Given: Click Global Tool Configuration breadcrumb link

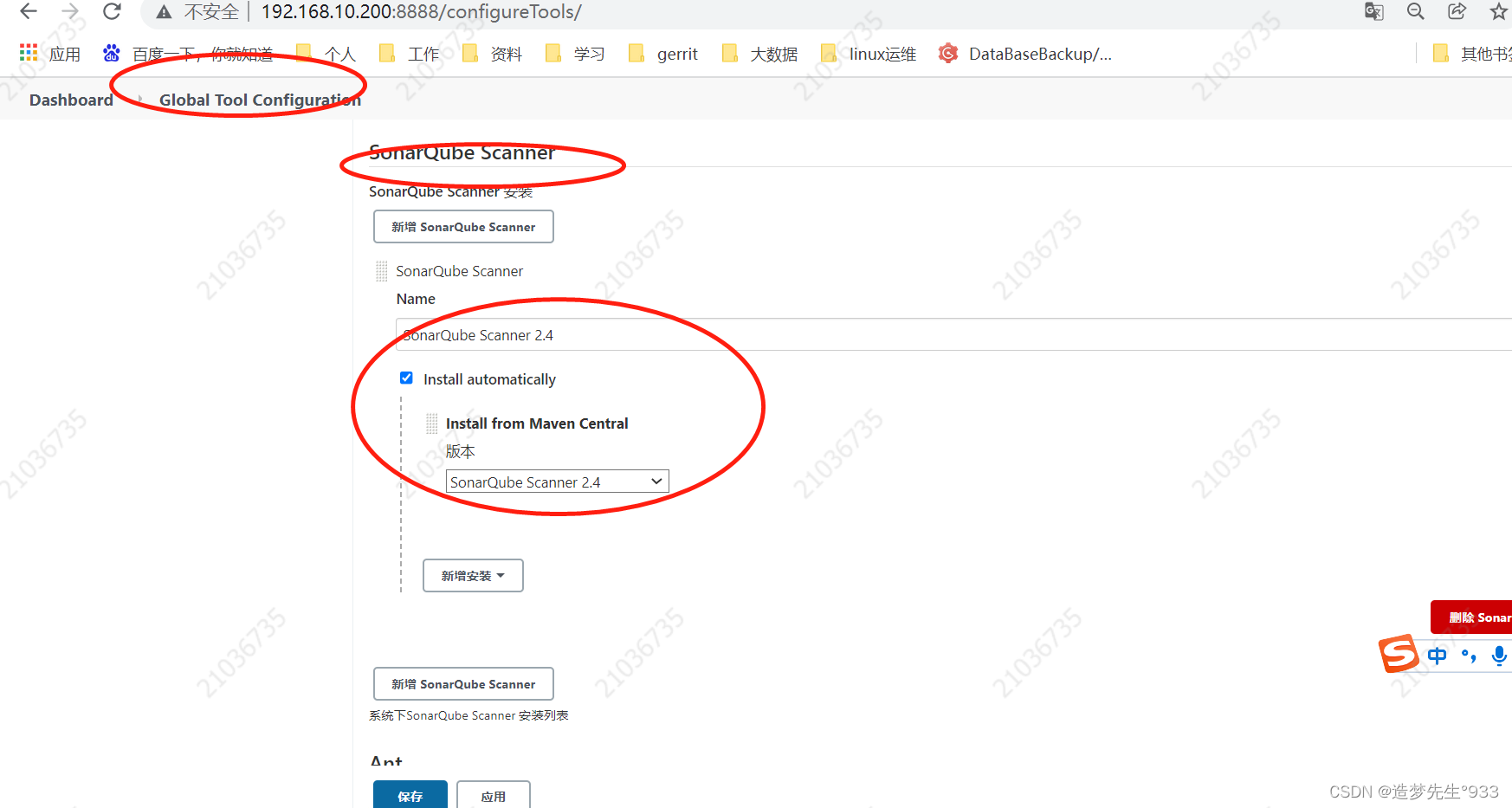Looking at the screenshot, I should pos(260,100).
